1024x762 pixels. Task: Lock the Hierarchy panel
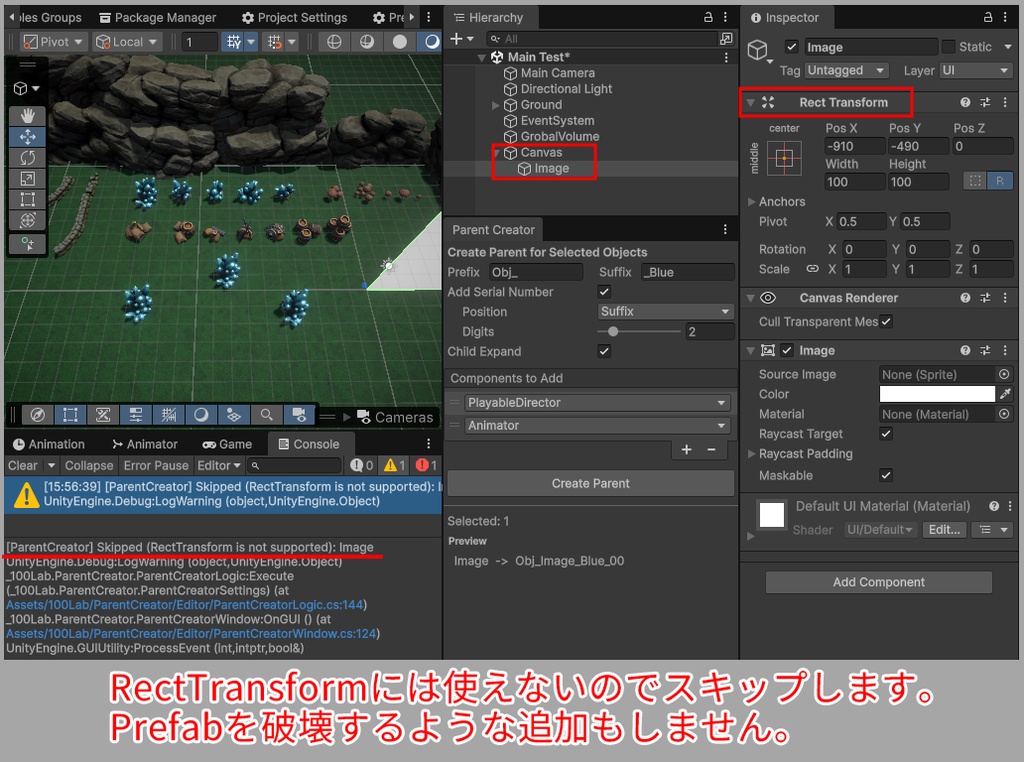[708, 18]
